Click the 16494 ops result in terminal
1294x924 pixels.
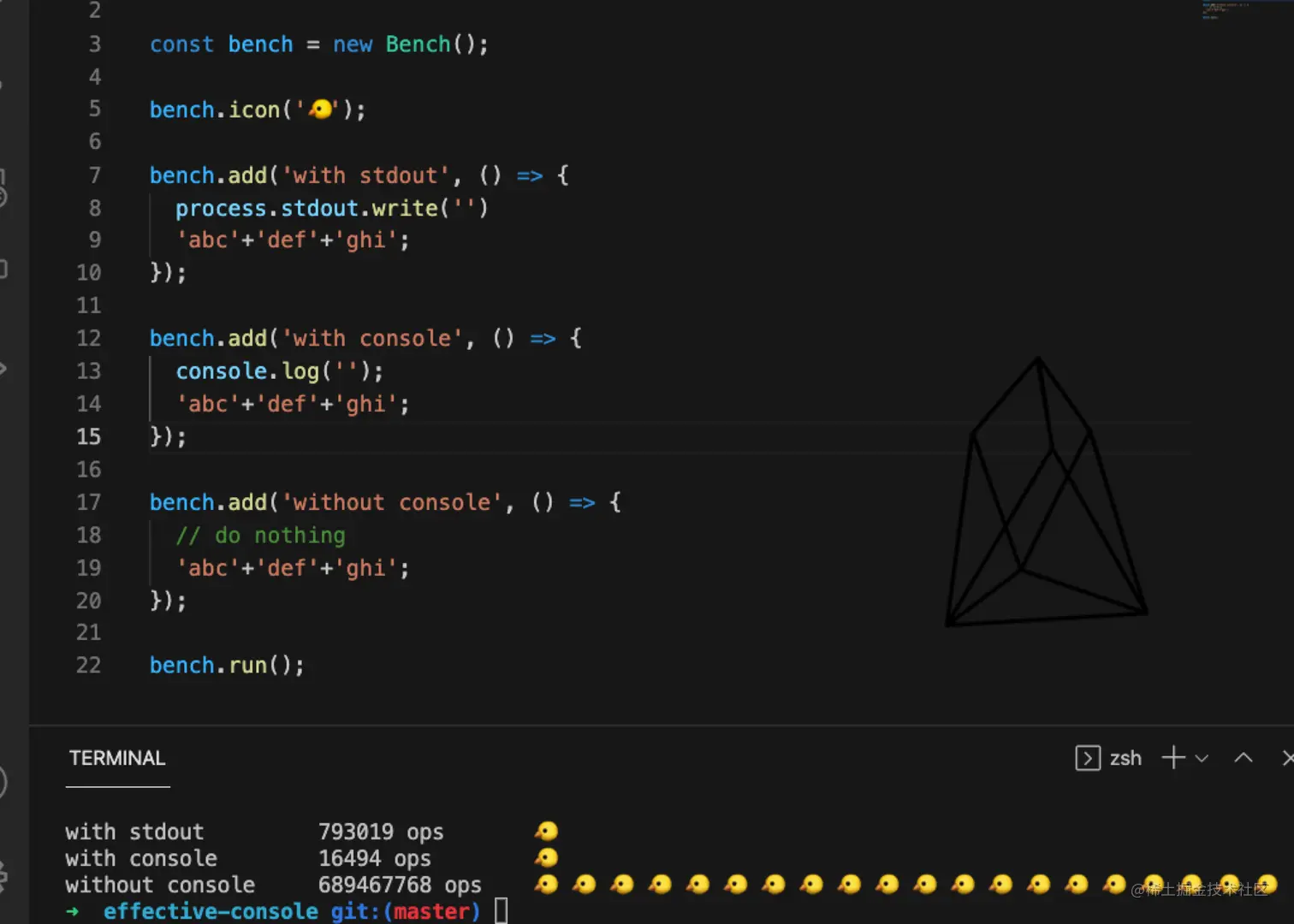pos(375,858)
